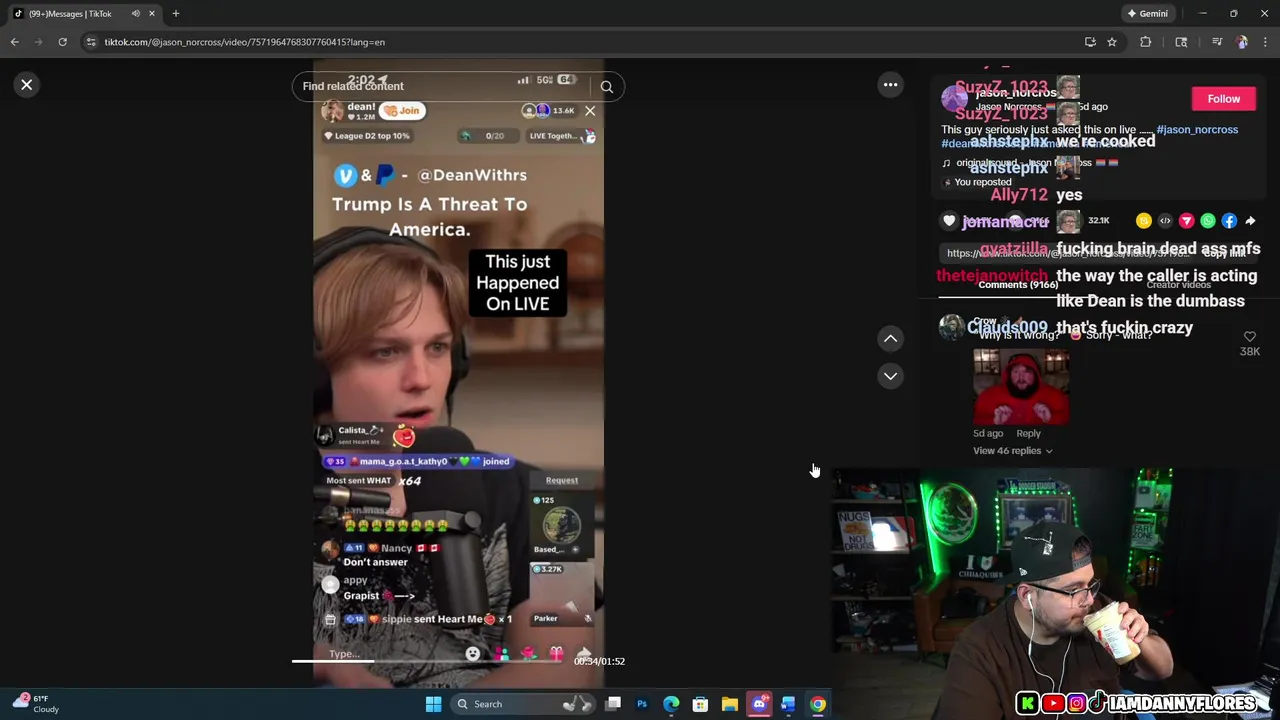This screenshot has width=1280, height=720.
Task: Launch Photoshop from the taskbar
Action: pyautogui.click(x=642, y=704)
